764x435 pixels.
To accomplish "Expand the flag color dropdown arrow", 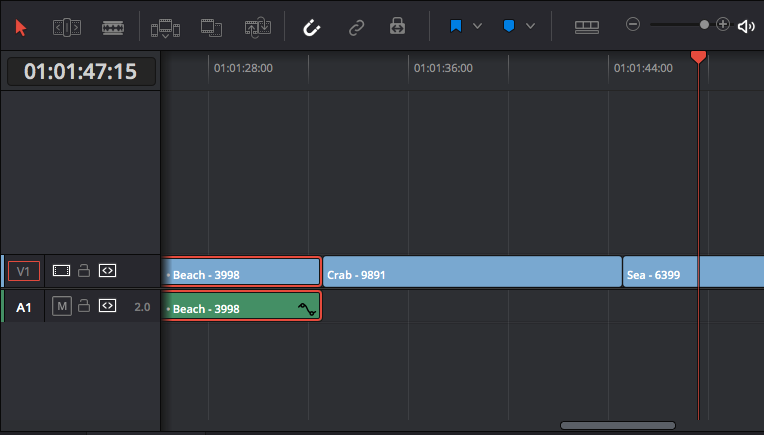I will coord(478,26).
